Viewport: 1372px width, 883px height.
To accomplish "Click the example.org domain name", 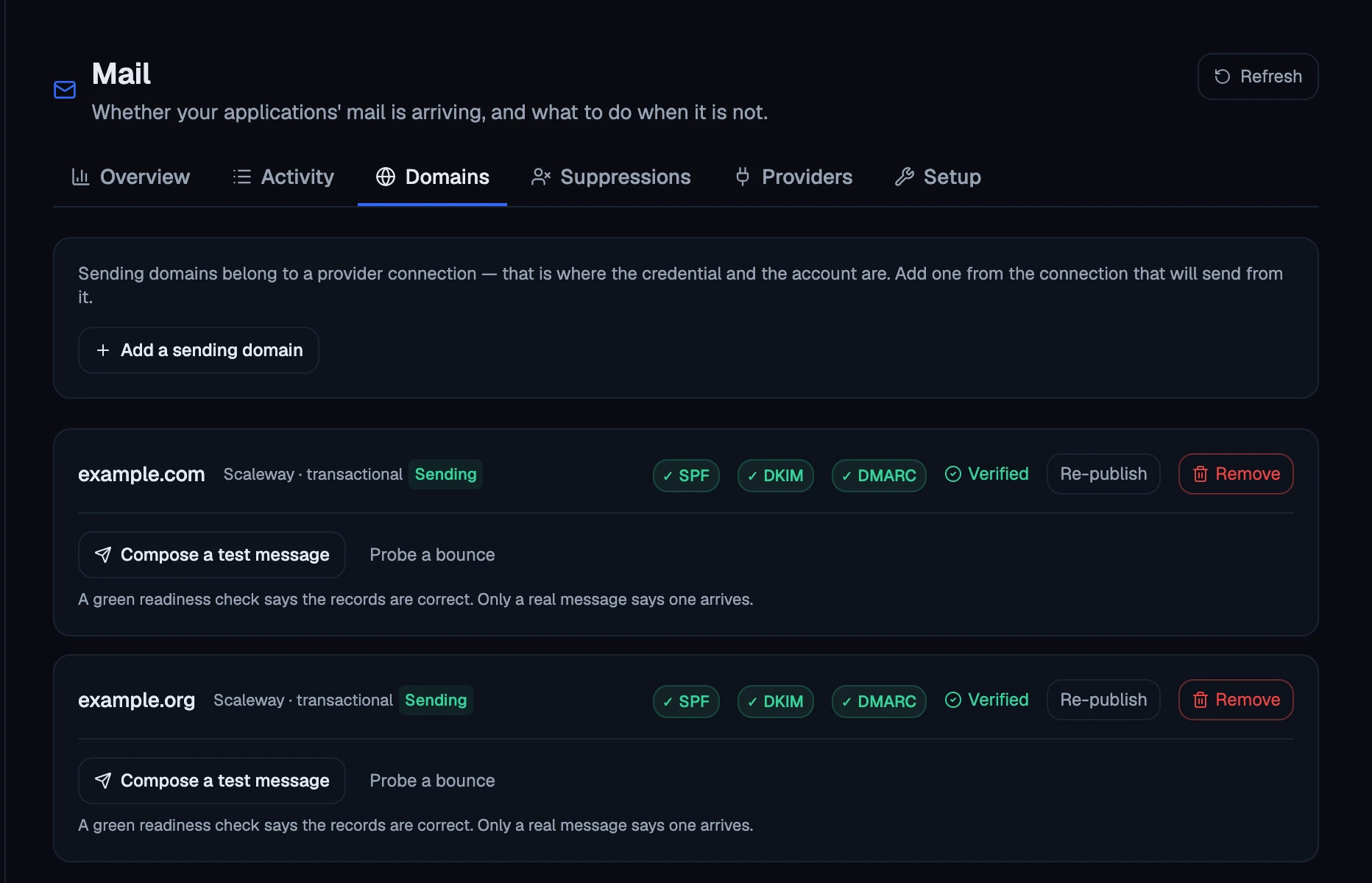I will point(137,701).
